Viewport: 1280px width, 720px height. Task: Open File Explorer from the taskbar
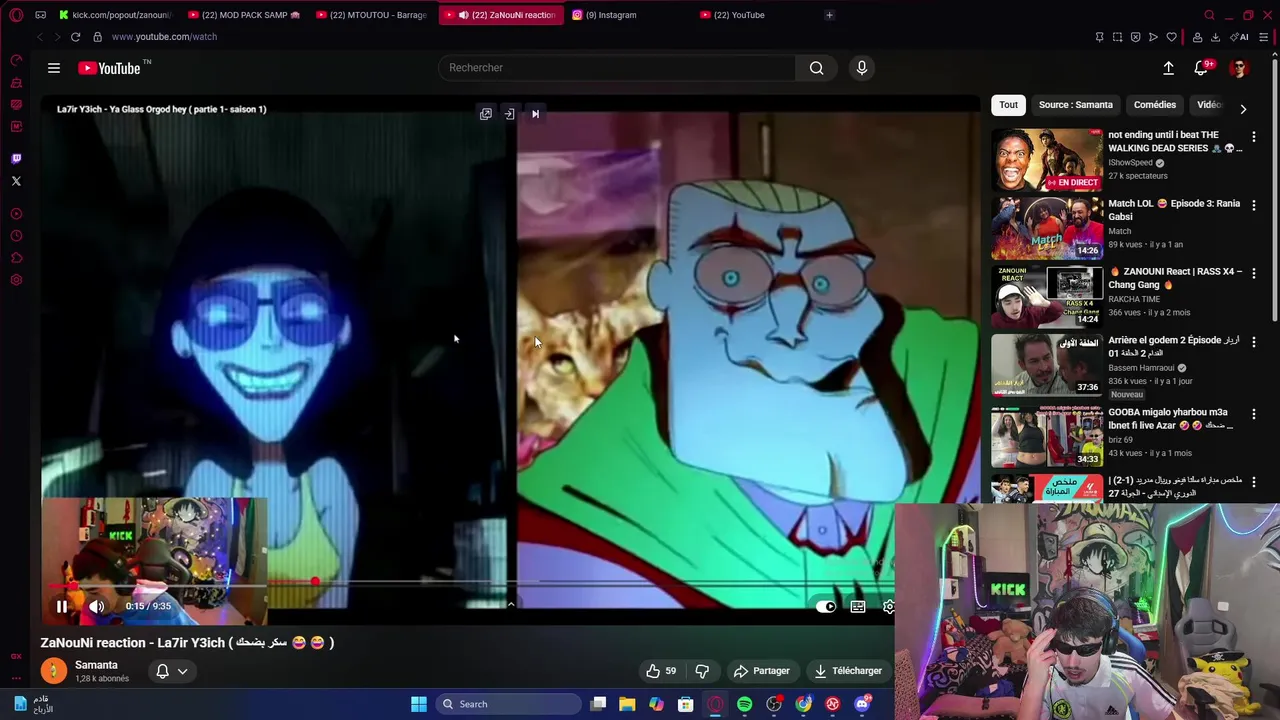pyautogui.click(x=627, y=704)
